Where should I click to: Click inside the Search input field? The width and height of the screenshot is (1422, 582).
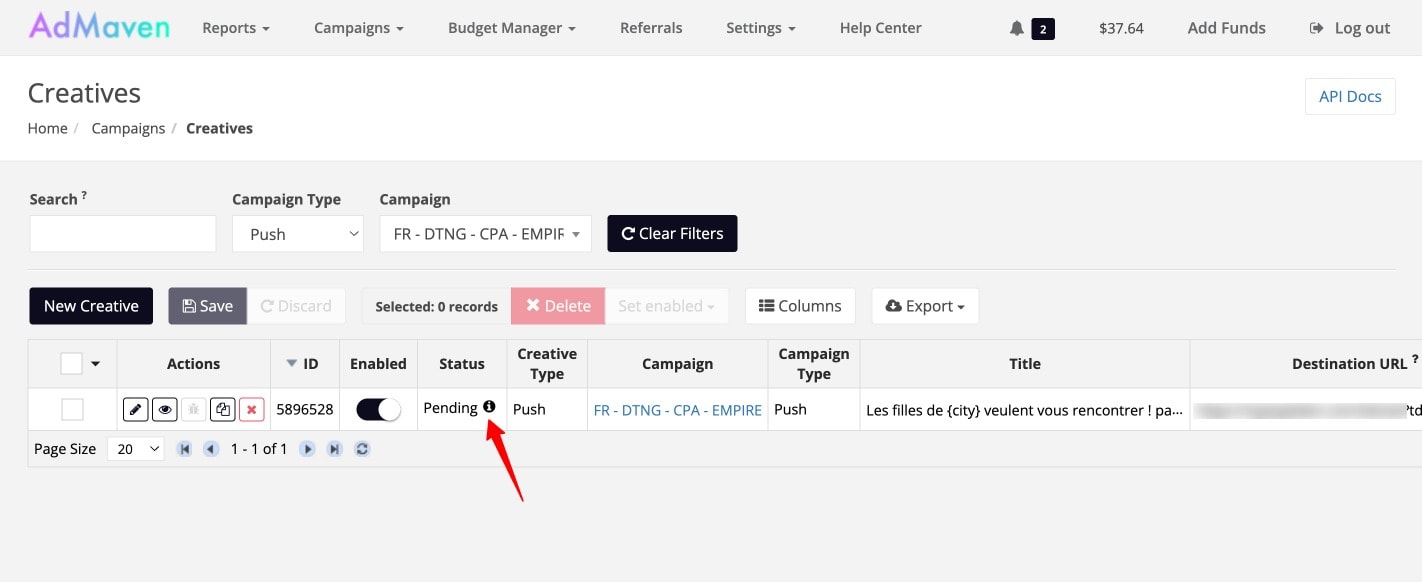[122, 233]
